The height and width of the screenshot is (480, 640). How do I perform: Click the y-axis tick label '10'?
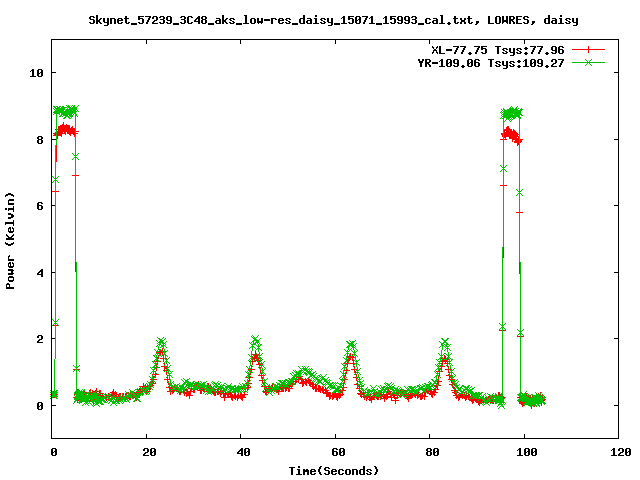point(36,73)
